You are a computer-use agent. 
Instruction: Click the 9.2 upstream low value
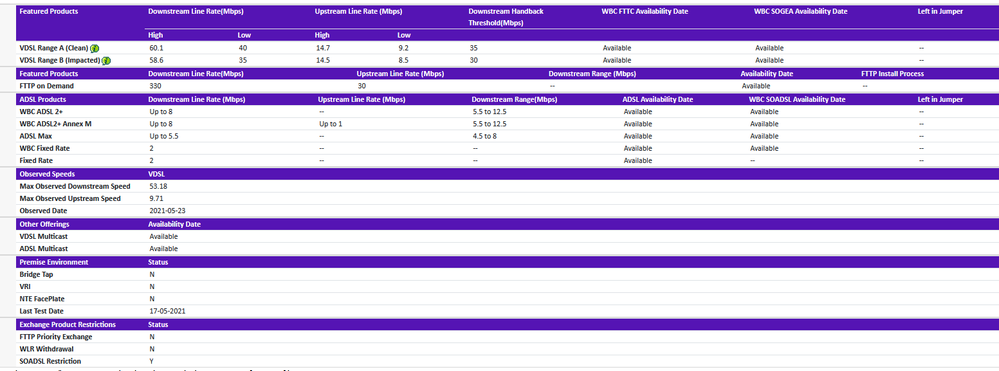click(x=403, y=48)
